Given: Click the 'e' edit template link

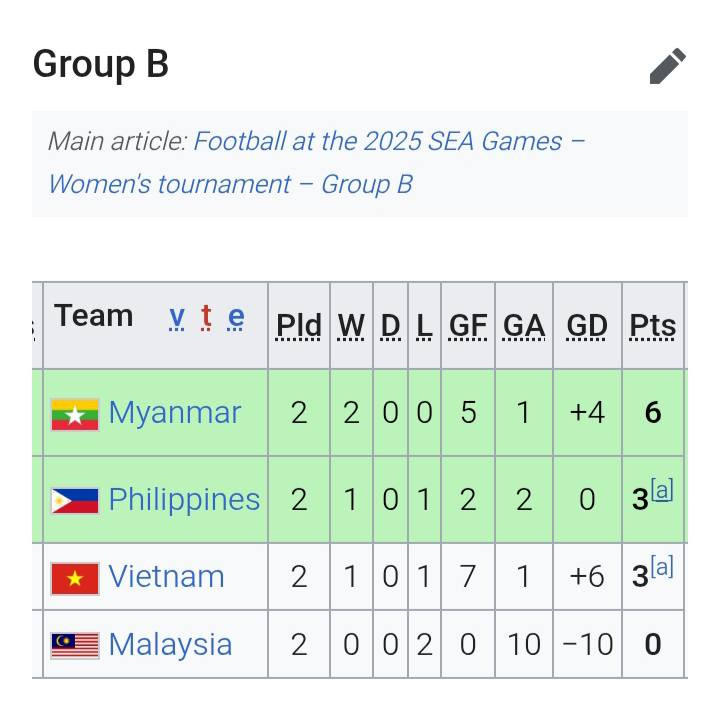Looking at the screenshot, I should pos(236,317).
